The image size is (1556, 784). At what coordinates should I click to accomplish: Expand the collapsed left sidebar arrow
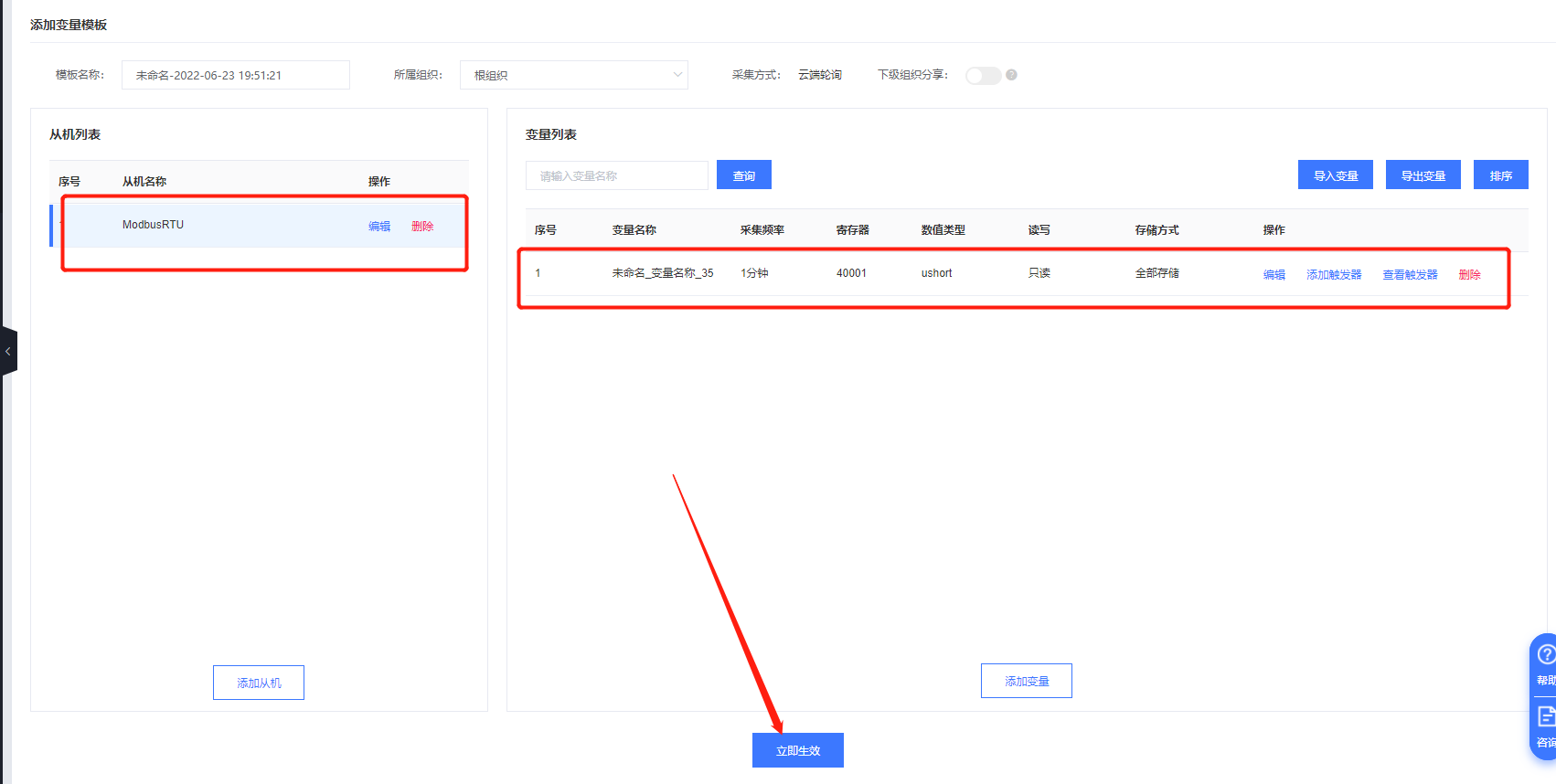coord(8,351)
